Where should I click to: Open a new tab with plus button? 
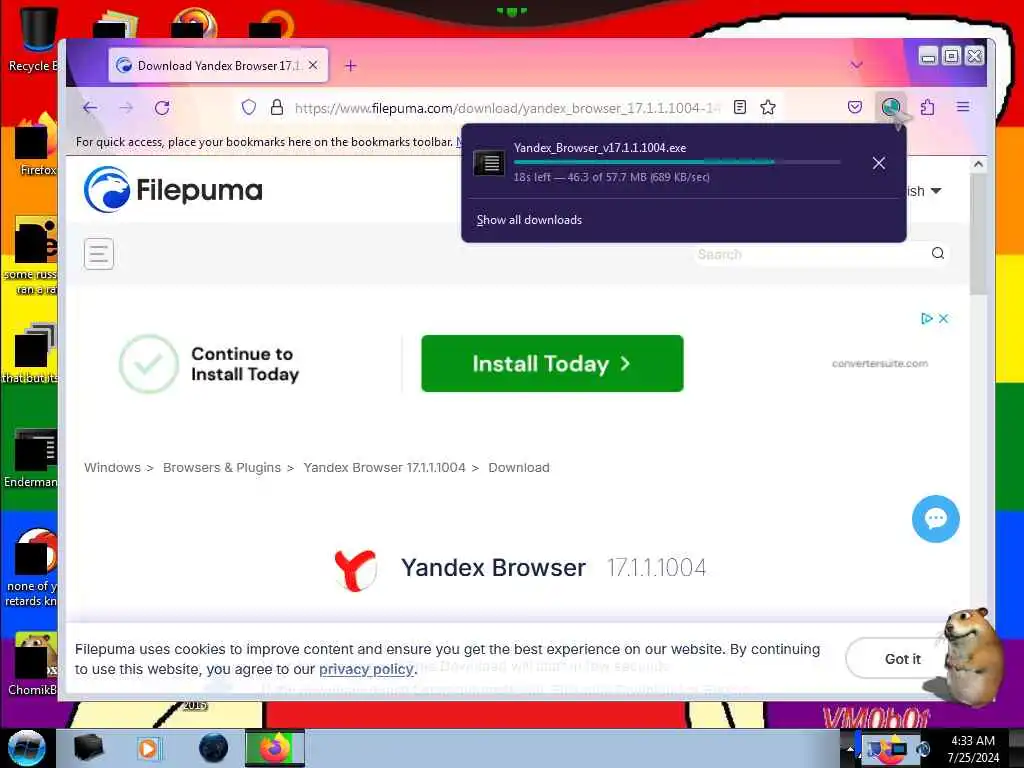351,66
